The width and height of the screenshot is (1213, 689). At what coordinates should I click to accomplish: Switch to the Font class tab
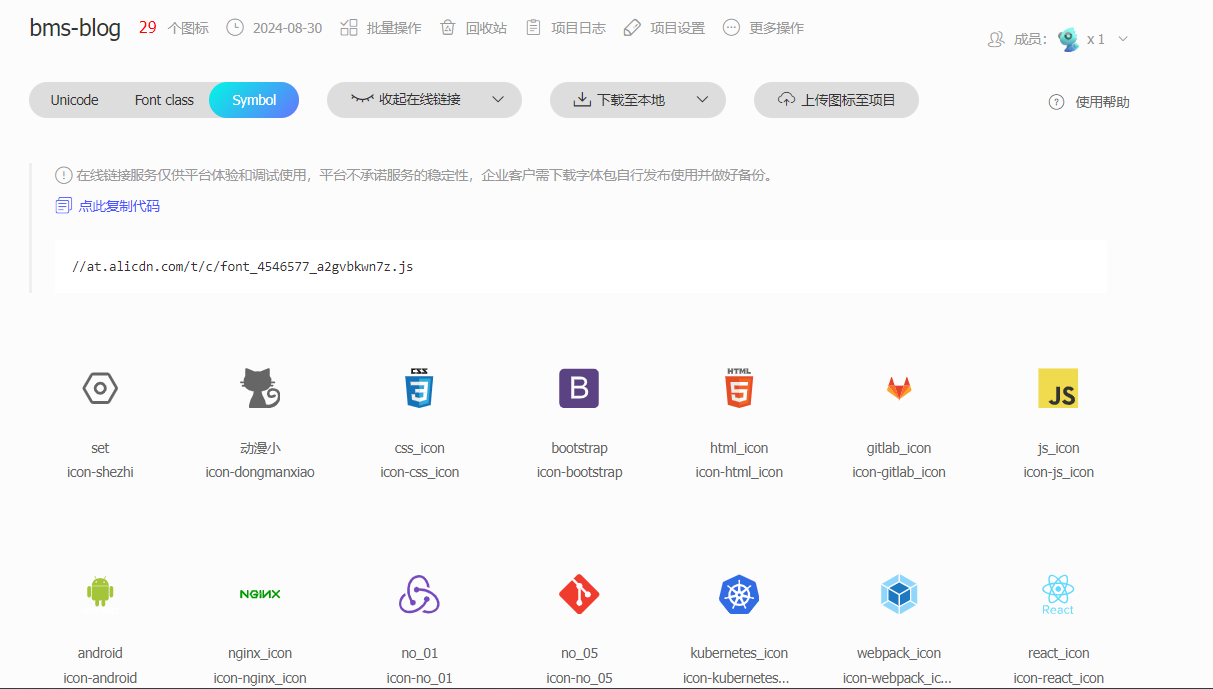pyautogui.click(x=163, y=100)
